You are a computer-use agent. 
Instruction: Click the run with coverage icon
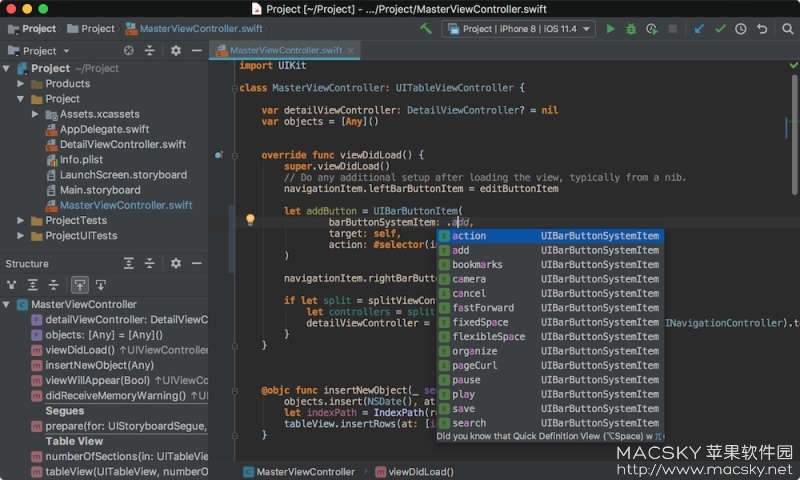(652, 29)
